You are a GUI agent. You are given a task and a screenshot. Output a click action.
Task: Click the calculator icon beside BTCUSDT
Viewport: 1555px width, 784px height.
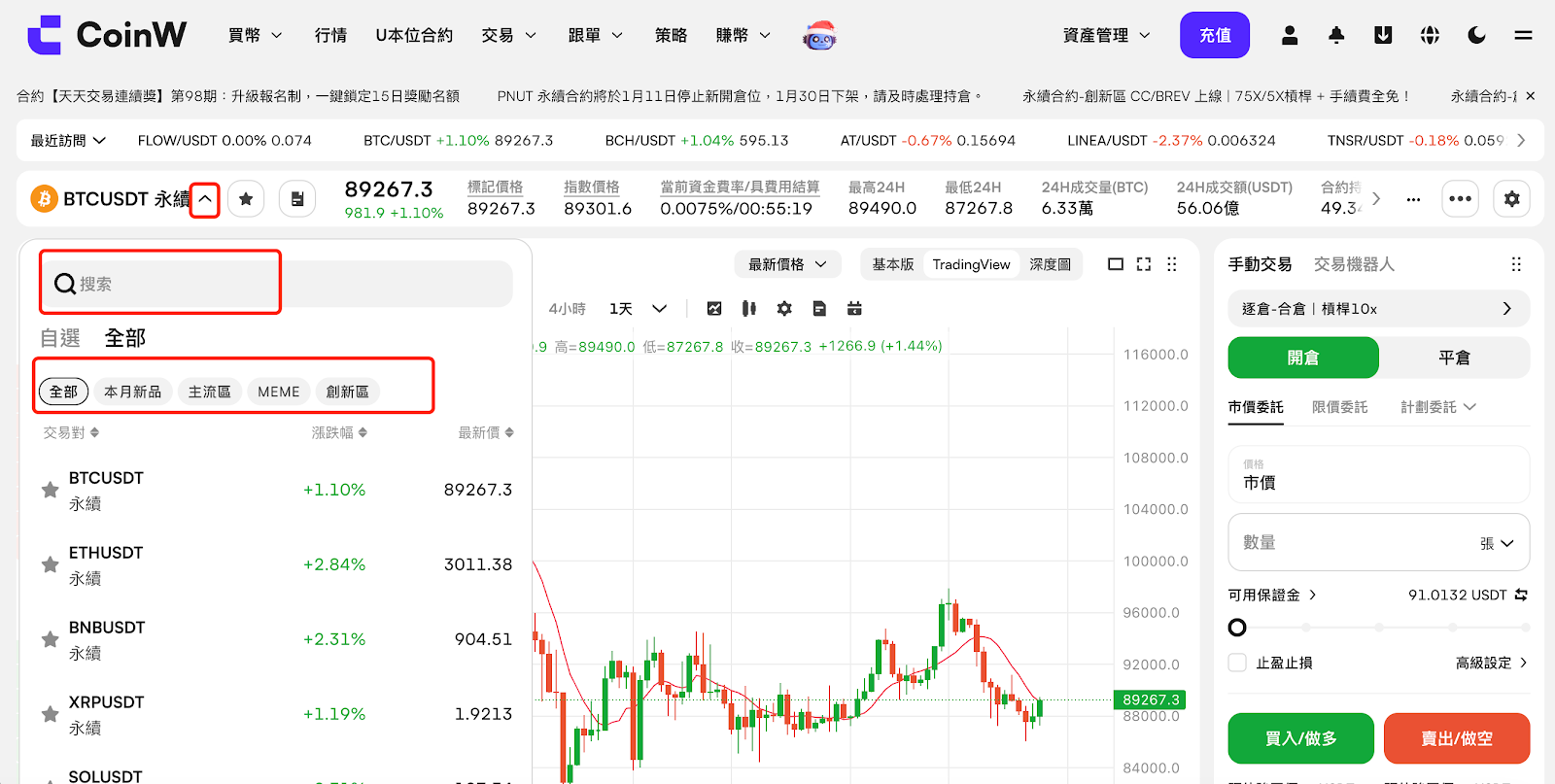click(297, 199)
